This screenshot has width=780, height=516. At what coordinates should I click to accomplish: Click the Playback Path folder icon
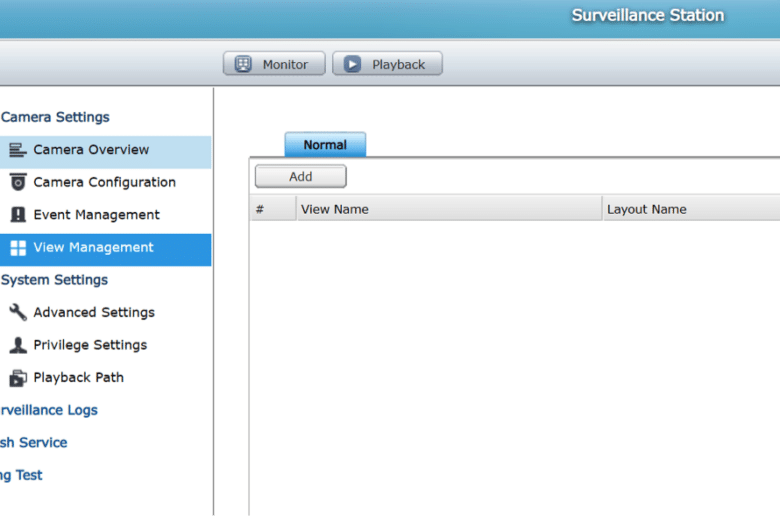18,378
